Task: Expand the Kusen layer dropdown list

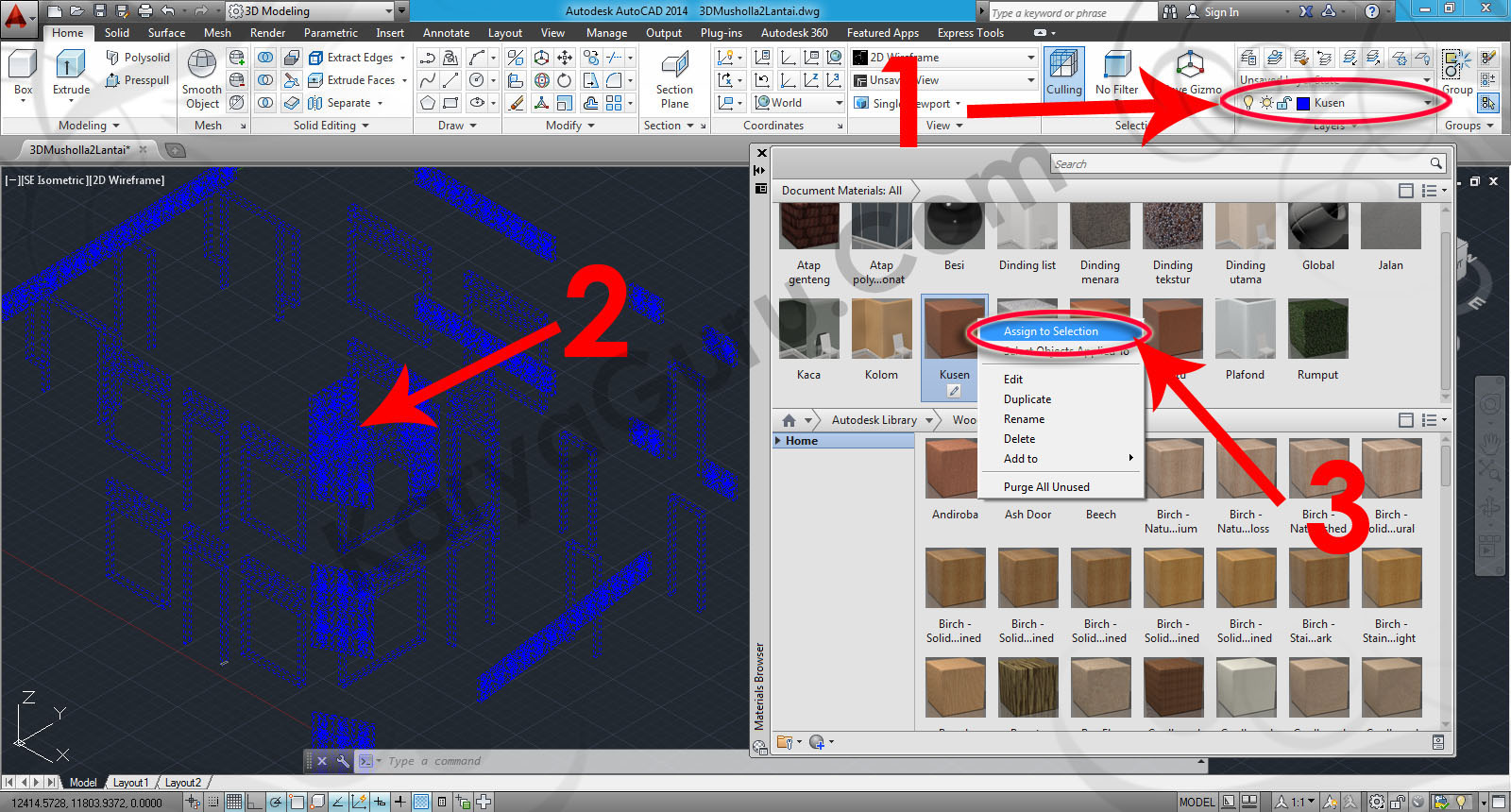Action: 1427,103
